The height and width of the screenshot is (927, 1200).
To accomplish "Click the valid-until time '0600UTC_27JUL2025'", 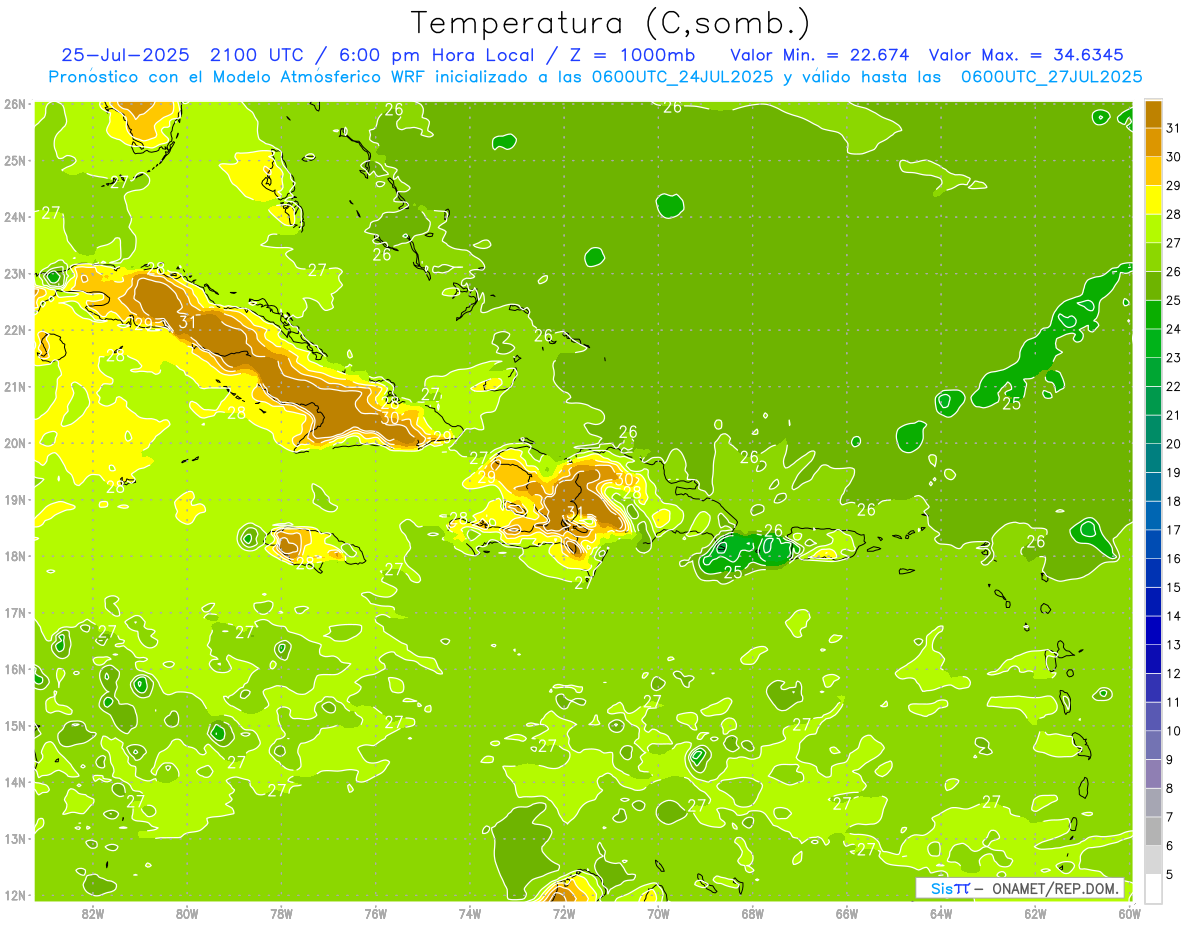I will pos(1051,77).
